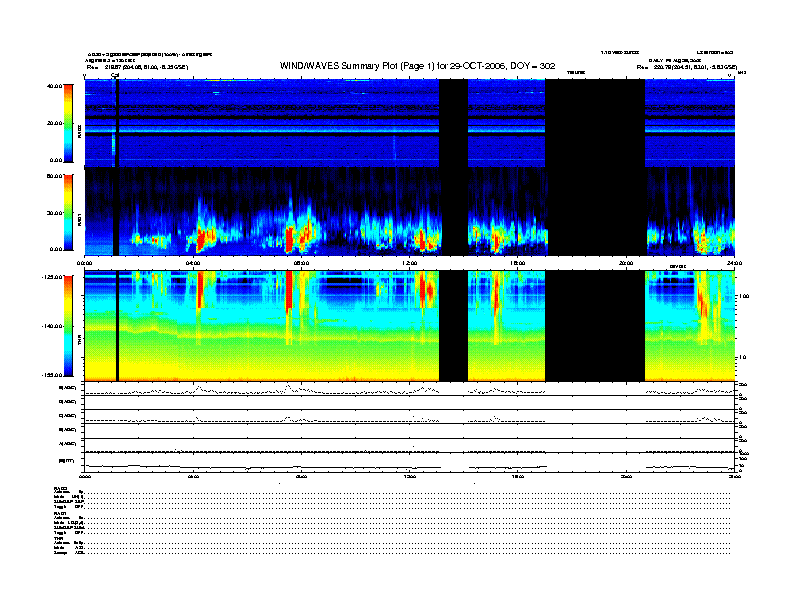Click the 100 frequency label right of TNR panel
792x612 pixels.
[x=744, y=296]
